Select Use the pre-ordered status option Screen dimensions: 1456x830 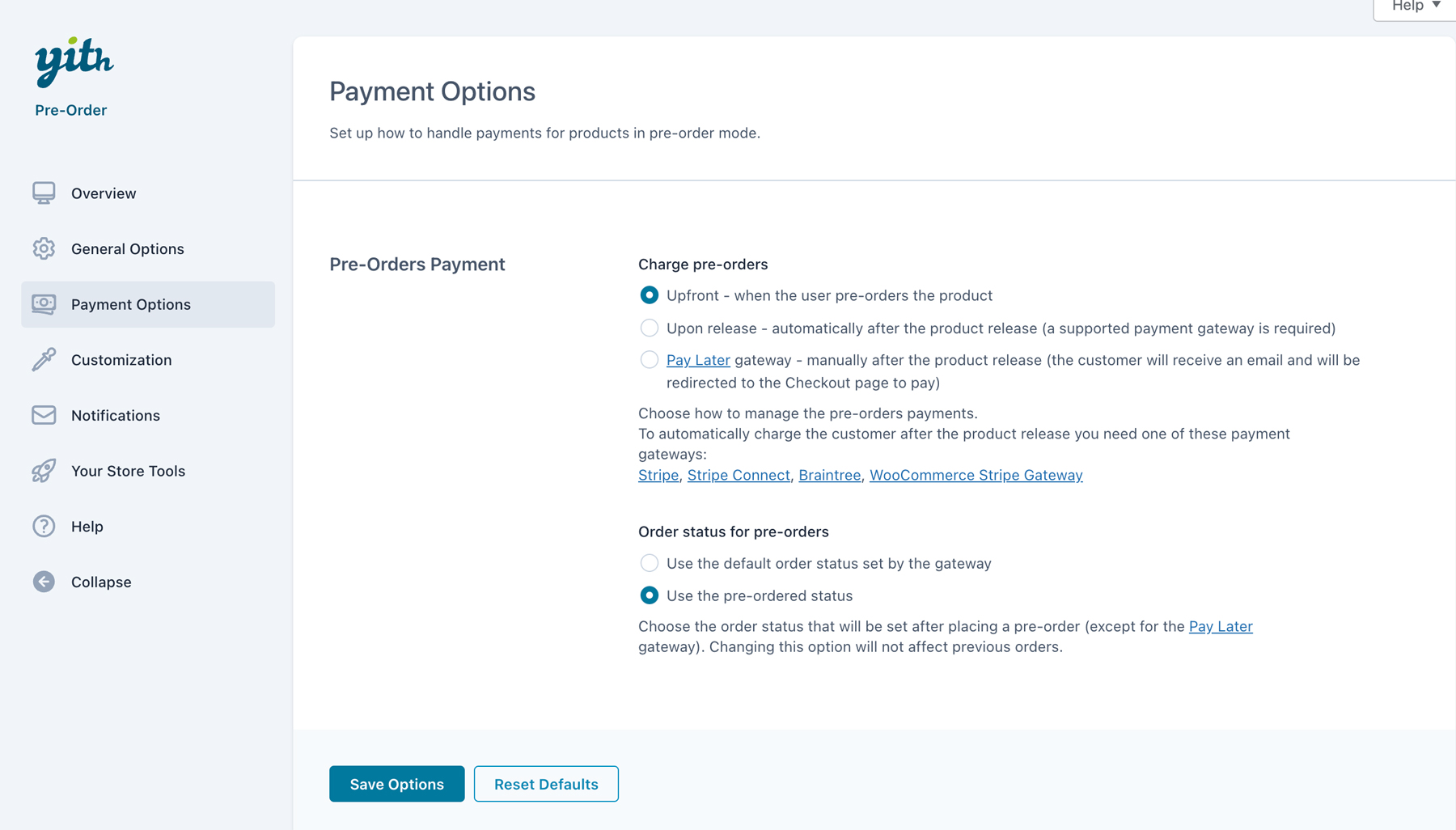point(649,595)
